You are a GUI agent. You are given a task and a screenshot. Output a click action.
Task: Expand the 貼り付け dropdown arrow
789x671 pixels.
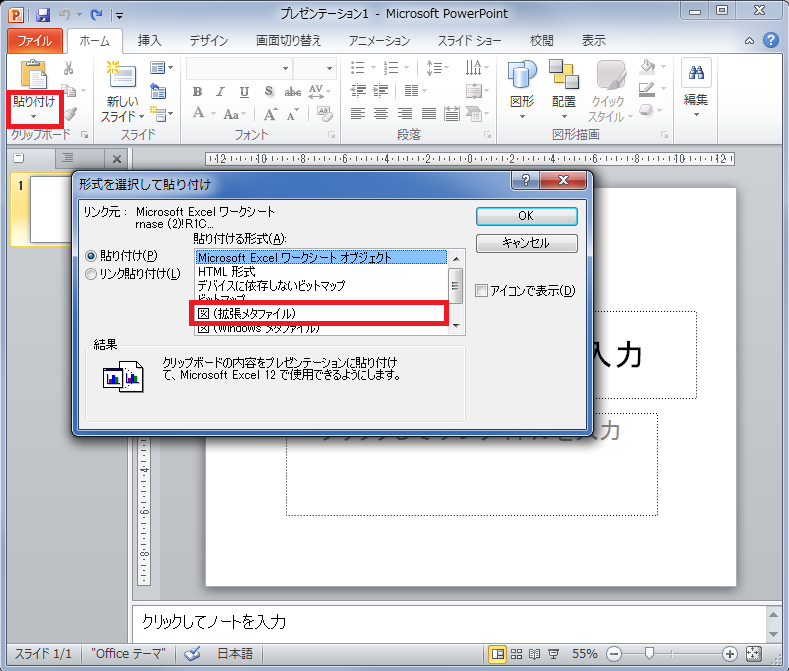[33, 117]
